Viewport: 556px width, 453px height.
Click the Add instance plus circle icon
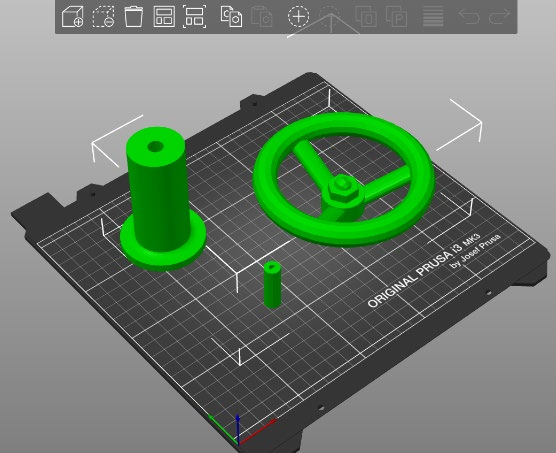click(x=298, y=16)
